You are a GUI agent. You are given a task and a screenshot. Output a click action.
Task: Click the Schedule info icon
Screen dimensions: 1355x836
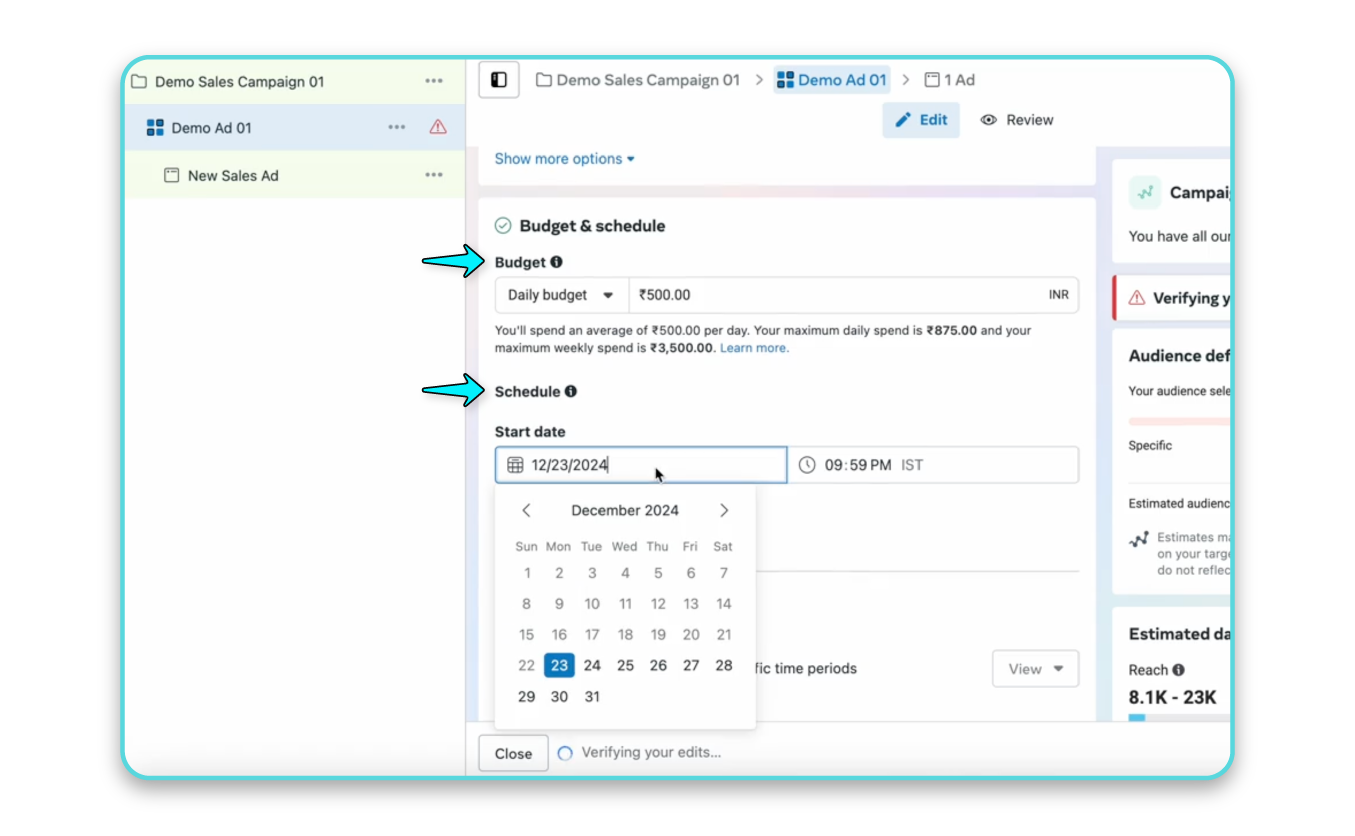(570, 391)
